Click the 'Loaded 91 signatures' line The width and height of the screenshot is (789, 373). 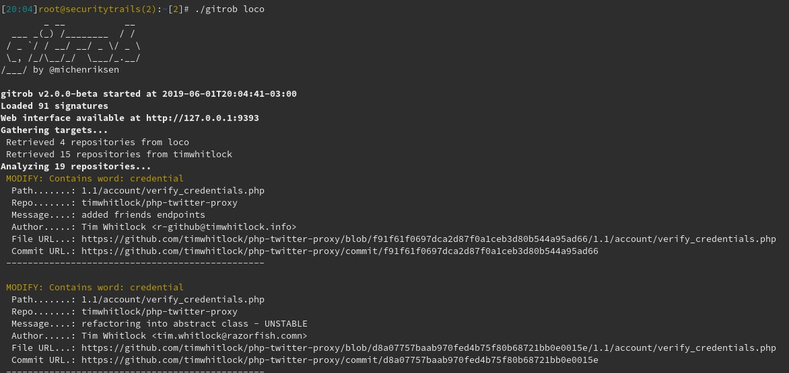point(54,106)
